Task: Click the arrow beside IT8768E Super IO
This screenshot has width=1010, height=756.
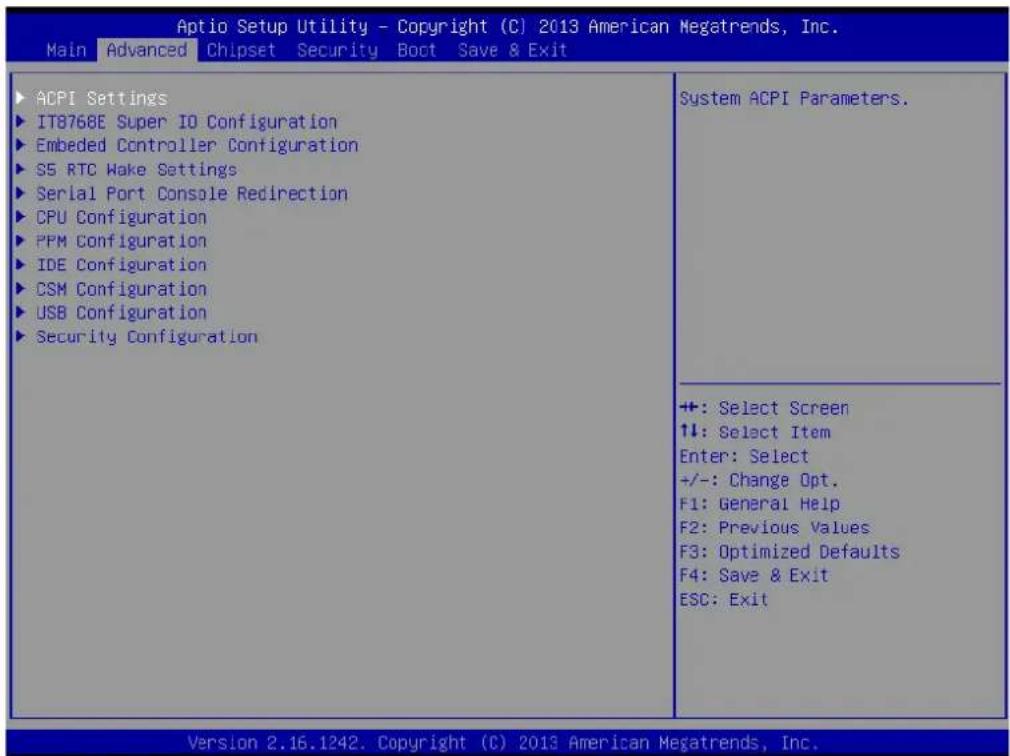Action: [21, 122]
